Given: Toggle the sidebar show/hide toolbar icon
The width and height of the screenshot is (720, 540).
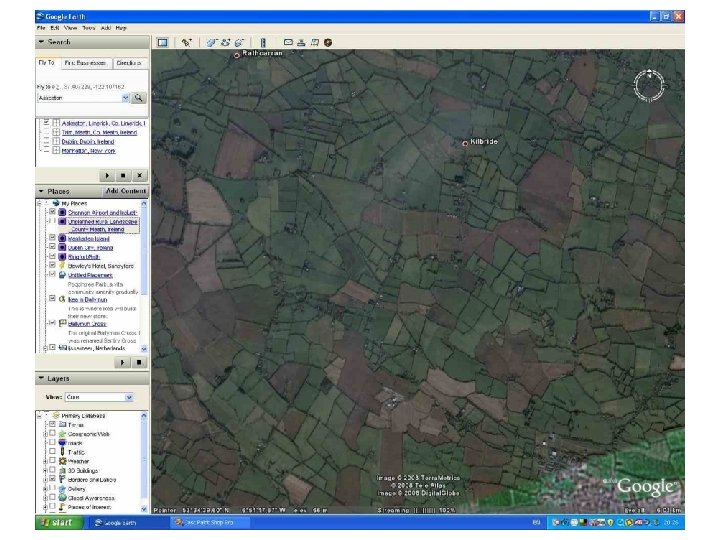Looking at the screenshot, I should [x=162, y=42].
